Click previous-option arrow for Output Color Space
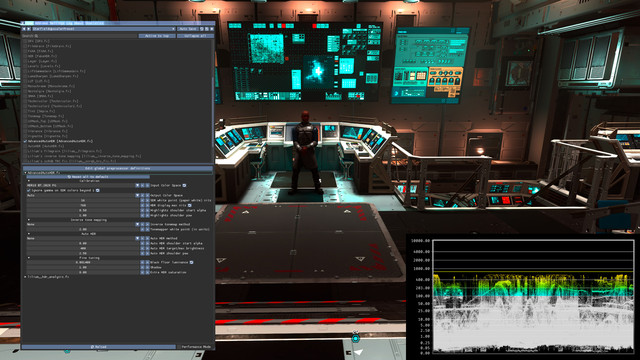The height and width of the screenshot is (360, 640). coord(142,196)
